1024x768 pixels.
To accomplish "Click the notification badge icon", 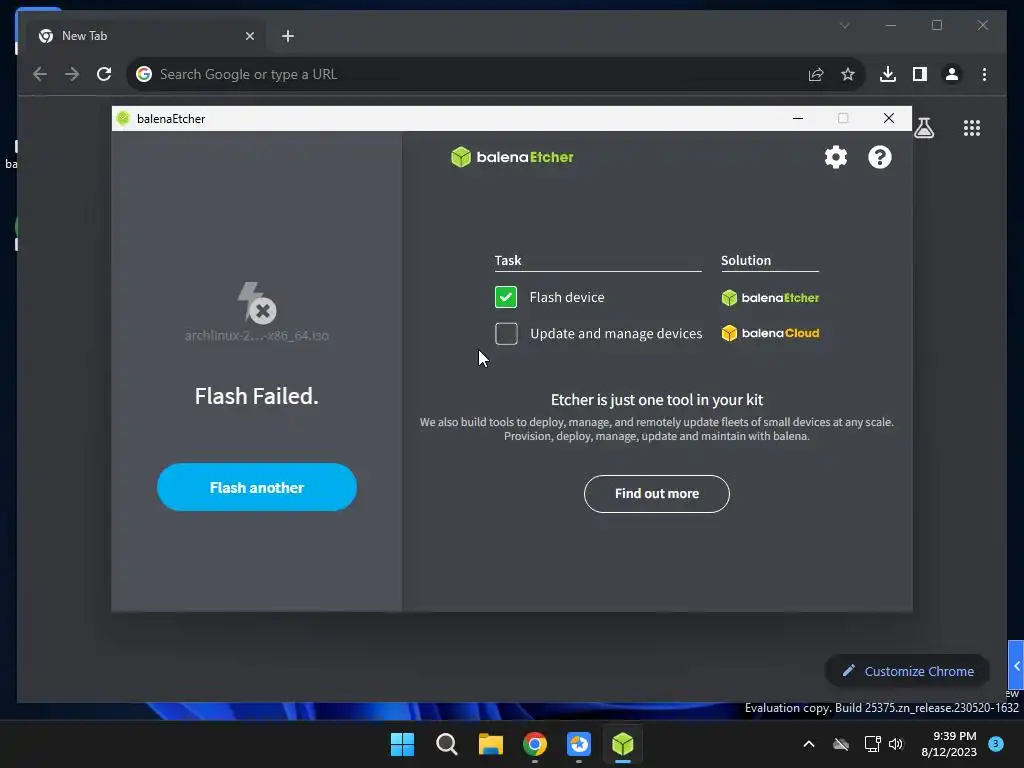I will 996,744.
